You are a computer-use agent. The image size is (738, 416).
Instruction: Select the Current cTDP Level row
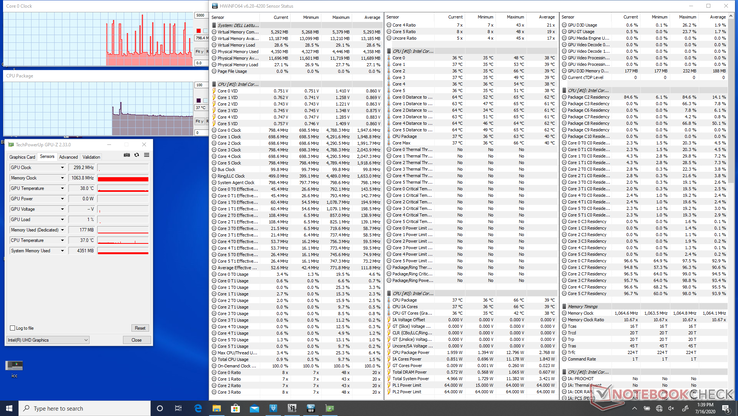[x=645, y=77]
